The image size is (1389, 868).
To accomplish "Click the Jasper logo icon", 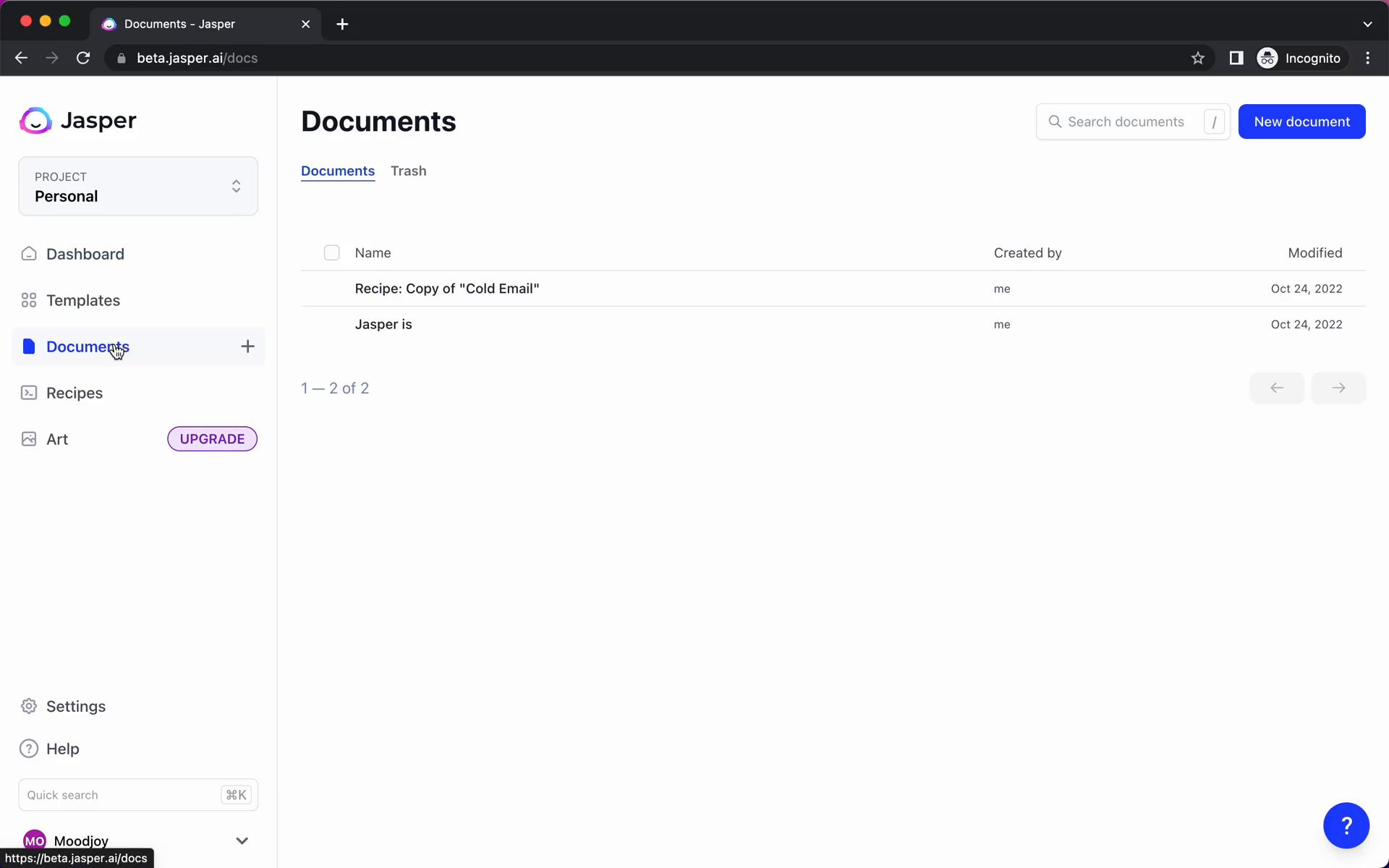I will 35,120.
